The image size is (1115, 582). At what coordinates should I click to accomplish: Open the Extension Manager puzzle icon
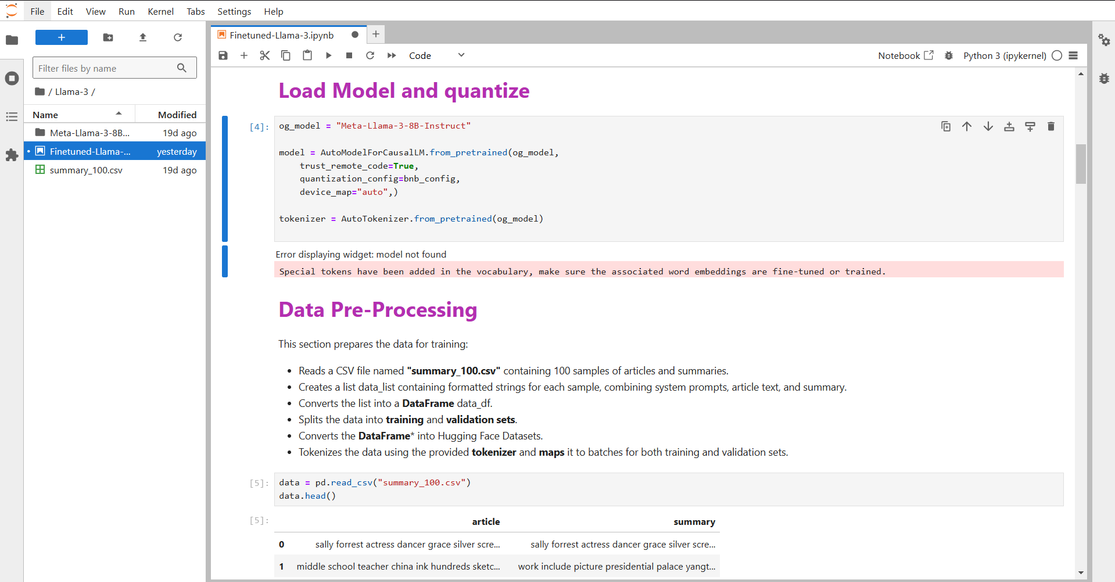(11, 154)
